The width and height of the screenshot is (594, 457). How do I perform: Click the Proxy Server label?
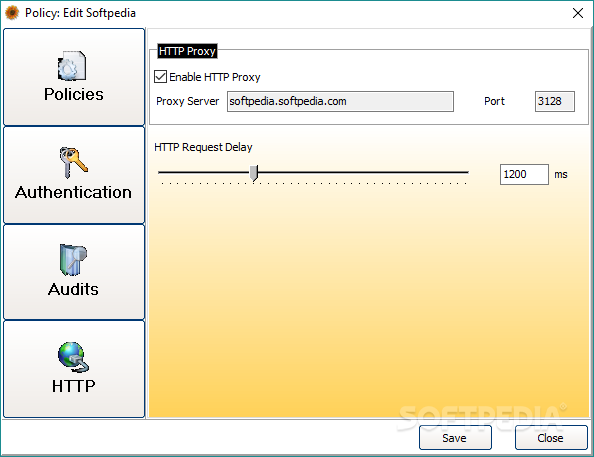pyautogui.click(x=188, y=101)
